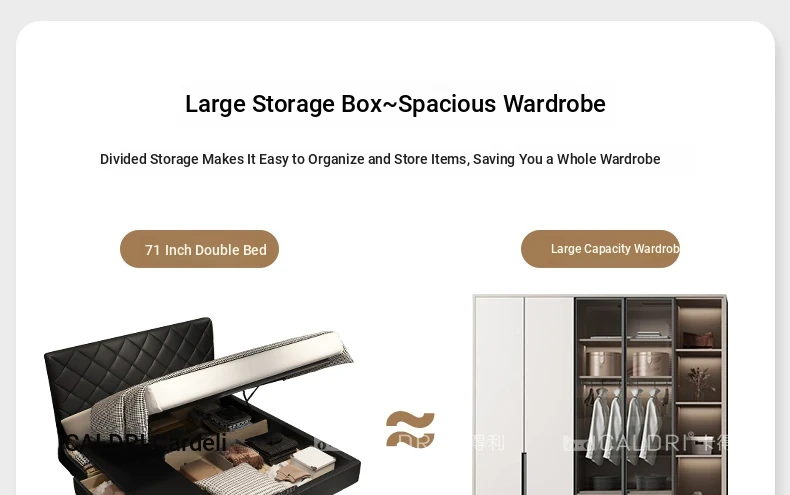The height and width of the screenshot is (495, 790).
Task: Click the hanging white shirts in wardrobe
Action: (x=623, y=427)
